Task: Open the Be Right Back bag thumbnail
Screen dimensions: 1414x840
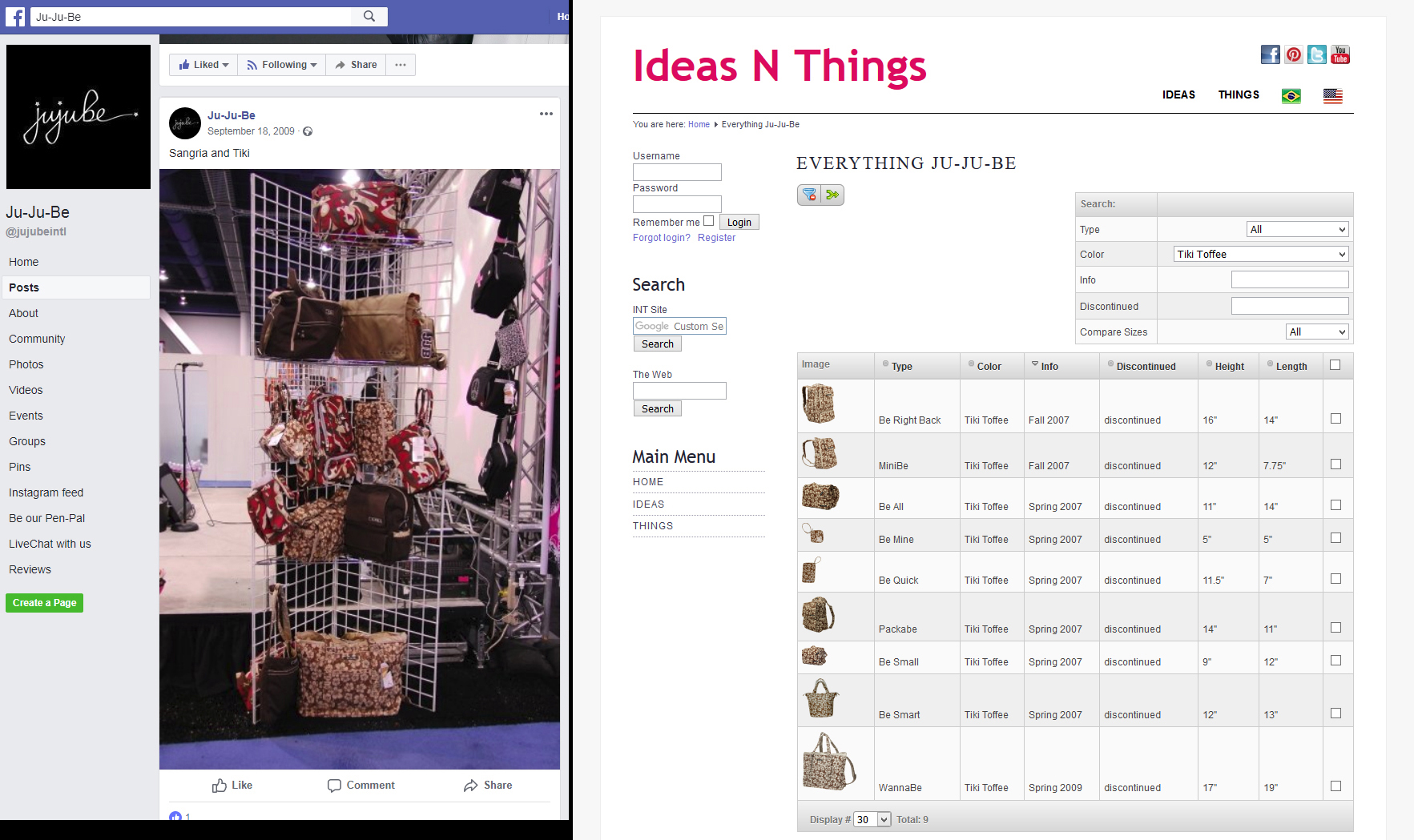Action: [819, 404]
